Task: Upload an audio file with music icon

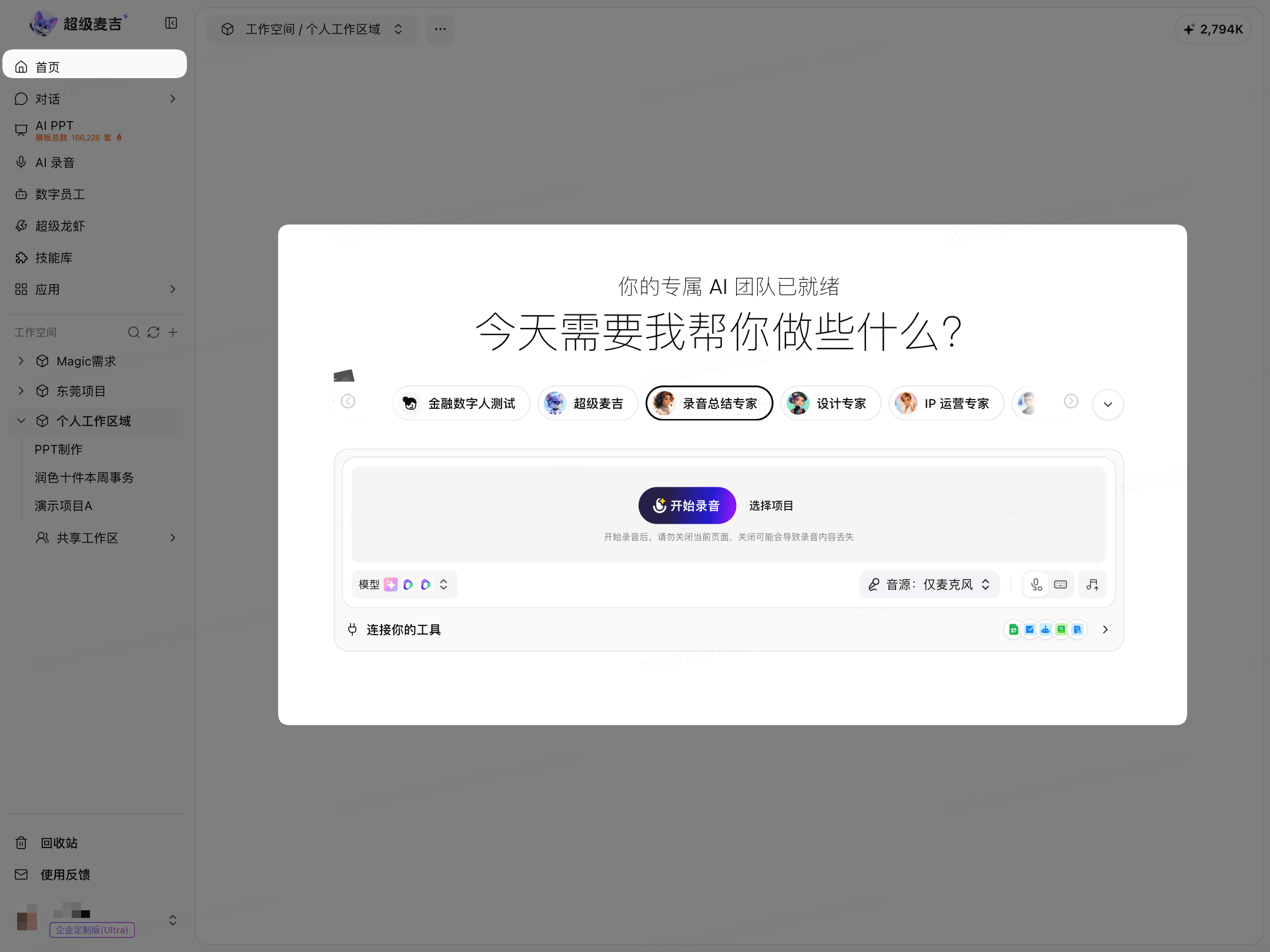Action: [1092, 585]
